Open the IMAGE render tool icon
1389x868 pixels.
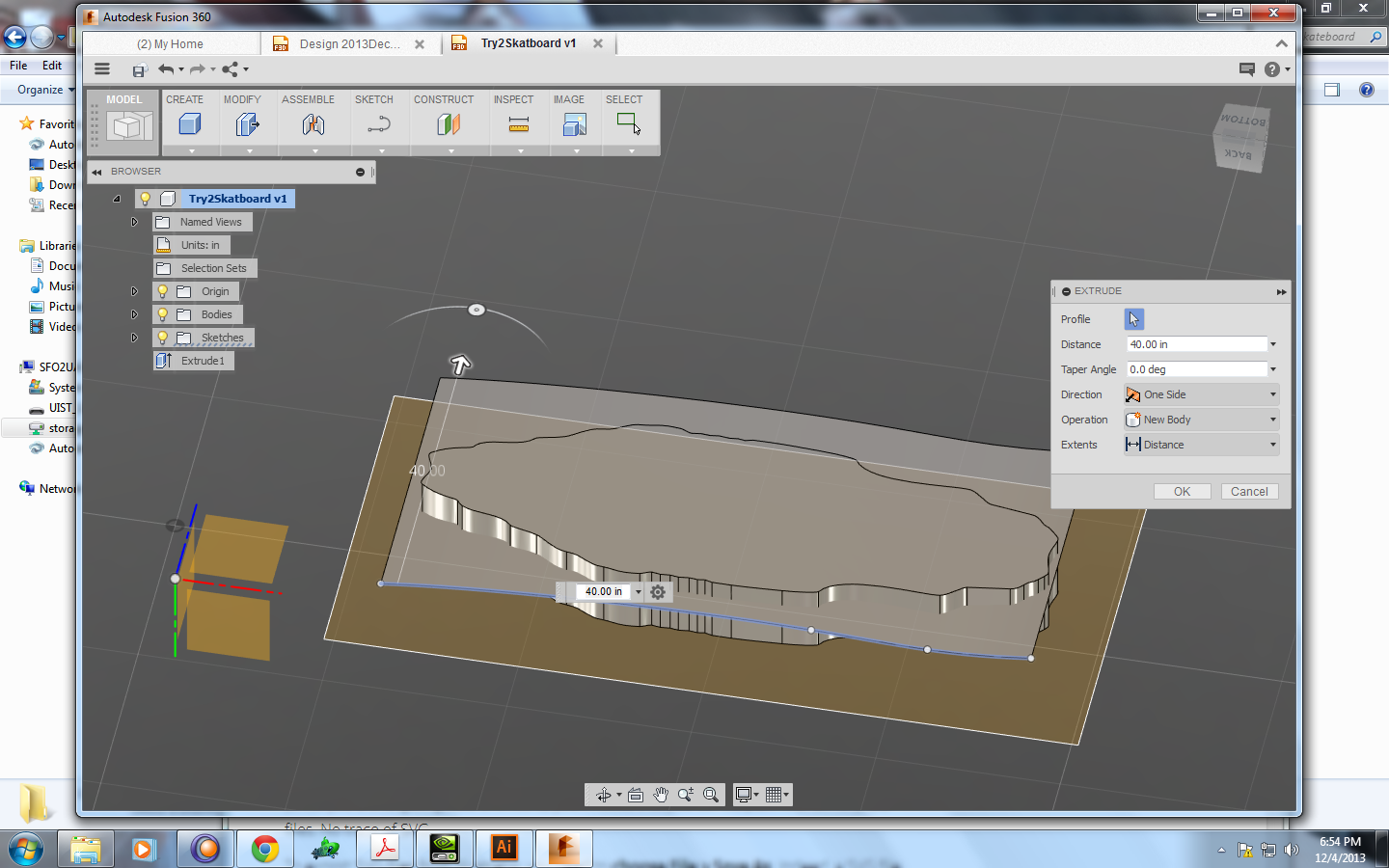point(575,124)
